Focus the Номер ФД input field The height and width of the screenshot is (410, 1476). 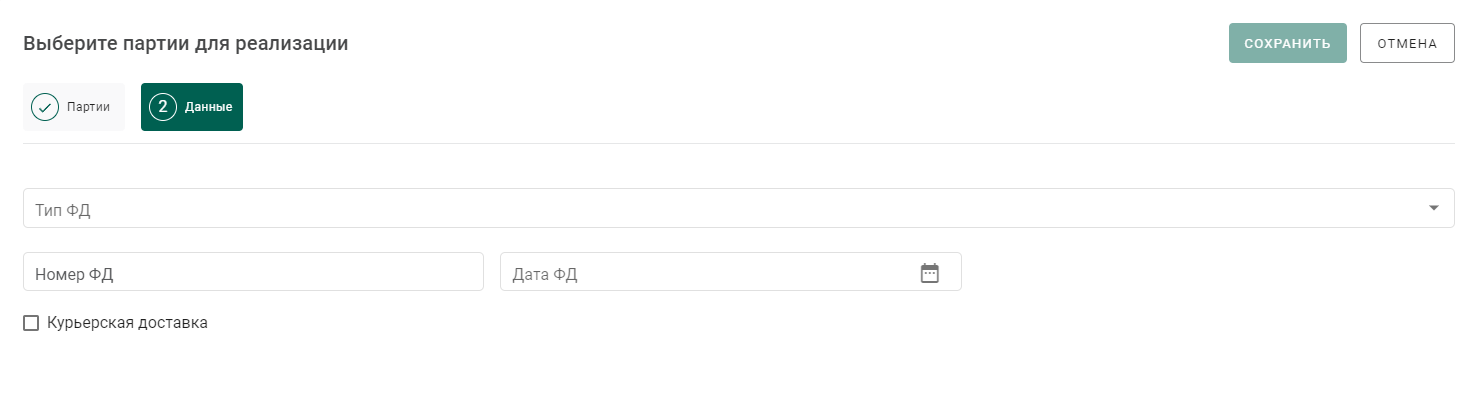[253, 272]
